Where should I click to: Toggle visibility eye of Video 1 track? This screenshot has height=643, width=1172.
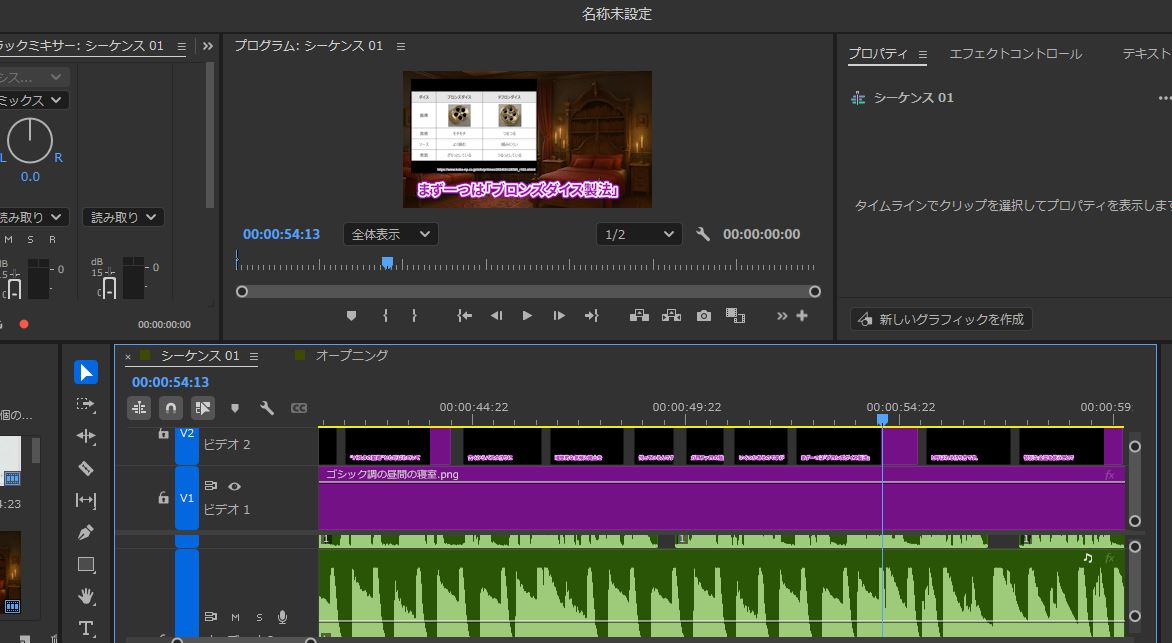click(234, 486)
